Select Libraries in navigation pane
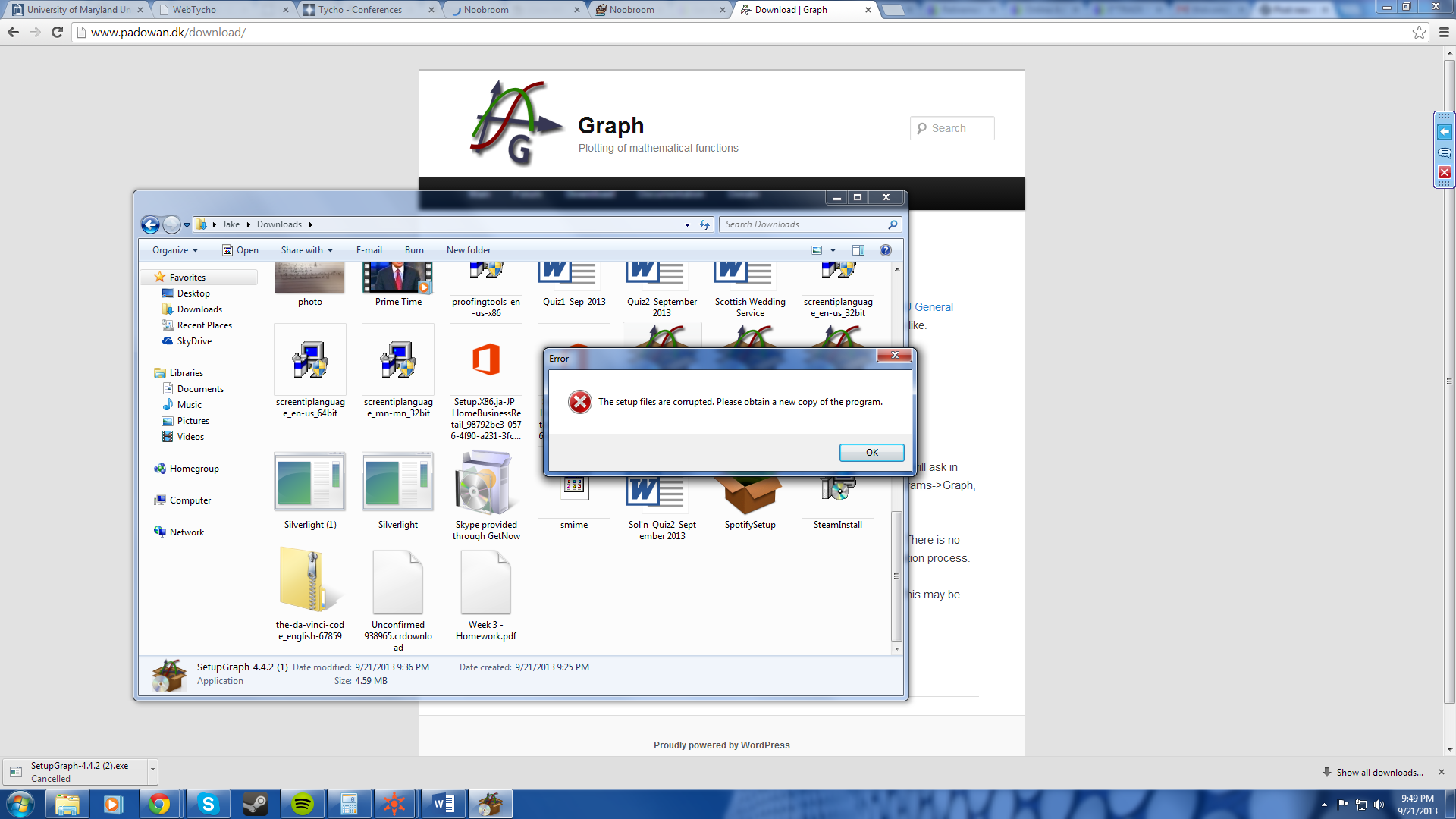 point(186,373)
